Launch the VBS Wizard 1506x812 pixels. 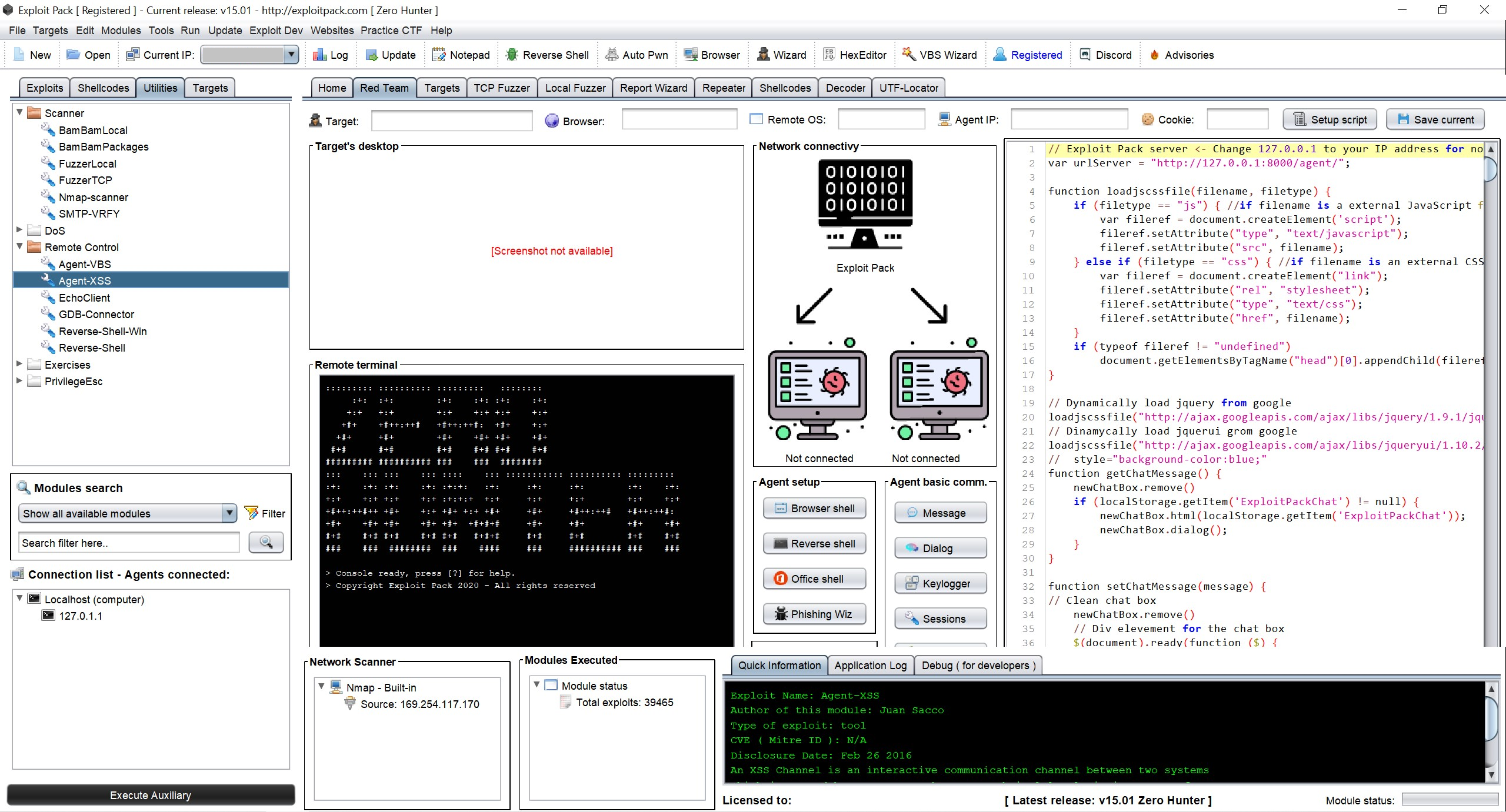pos(939,55)
